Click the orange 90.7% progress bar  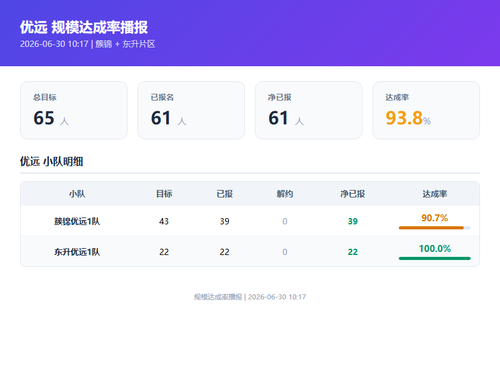pos(435,228)
